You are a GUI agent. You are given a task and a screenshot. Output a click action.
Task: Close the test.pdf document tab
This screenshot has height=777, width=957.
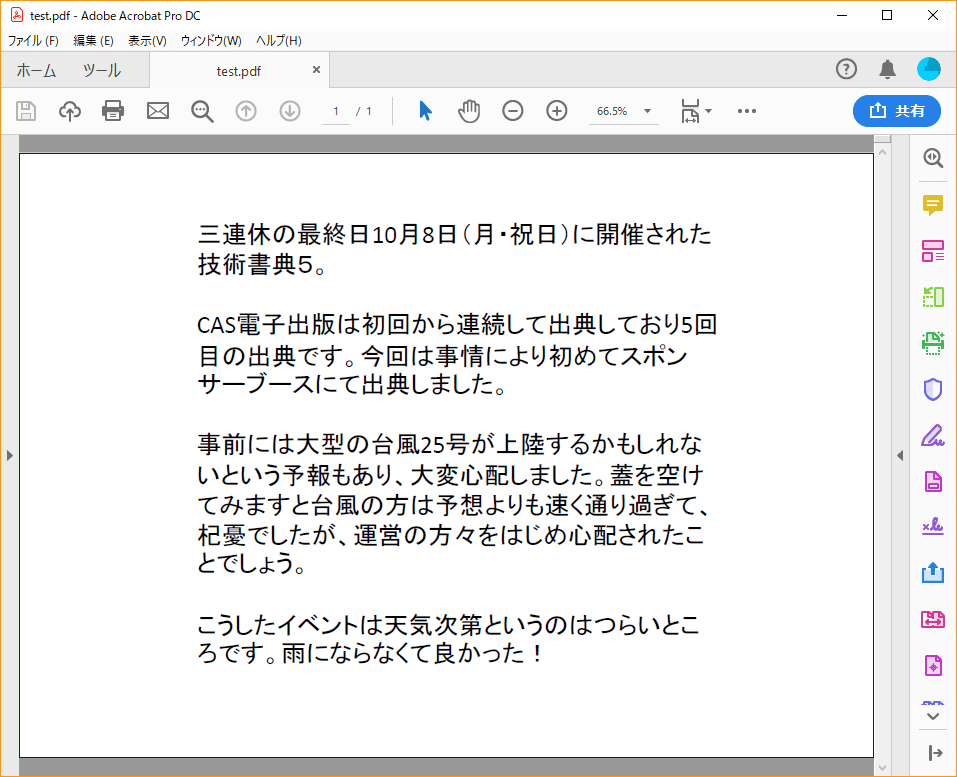(316, 70)
